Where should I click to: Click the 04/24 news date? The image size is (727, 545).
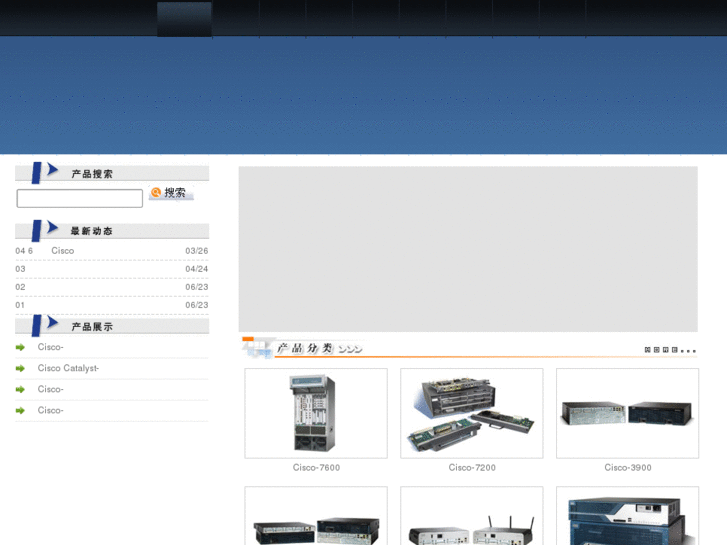(x=197, y=269)
